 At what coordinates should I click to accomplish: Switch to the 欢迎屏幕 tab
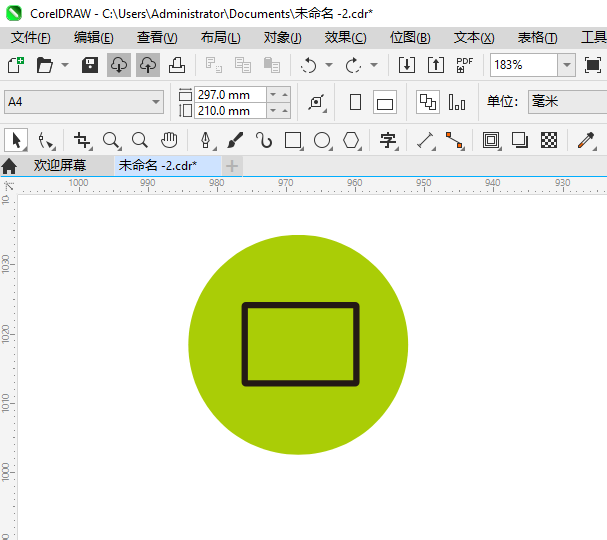pyautogui.click(x=60, y=166)
